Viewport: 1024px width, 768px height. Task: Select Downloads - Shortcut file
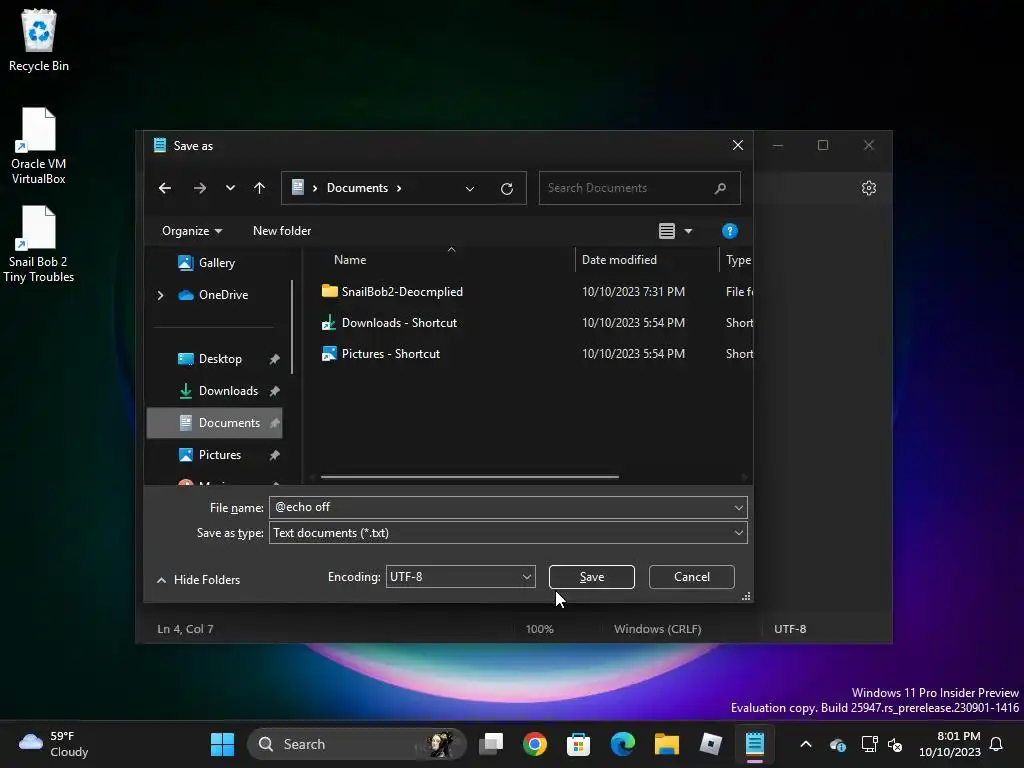click(399, 323)
